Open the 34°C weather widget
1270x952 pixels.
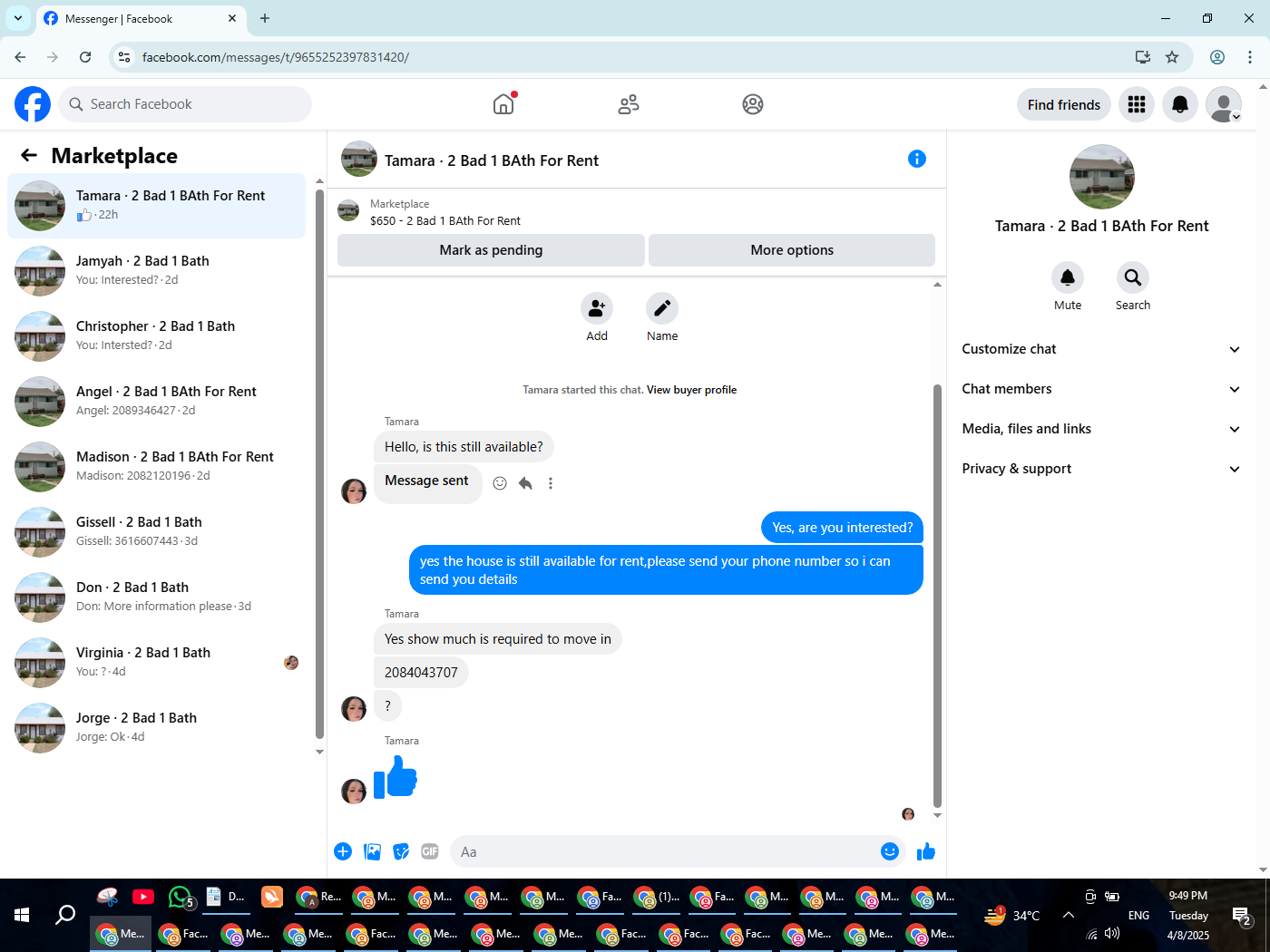(1013, 916)
